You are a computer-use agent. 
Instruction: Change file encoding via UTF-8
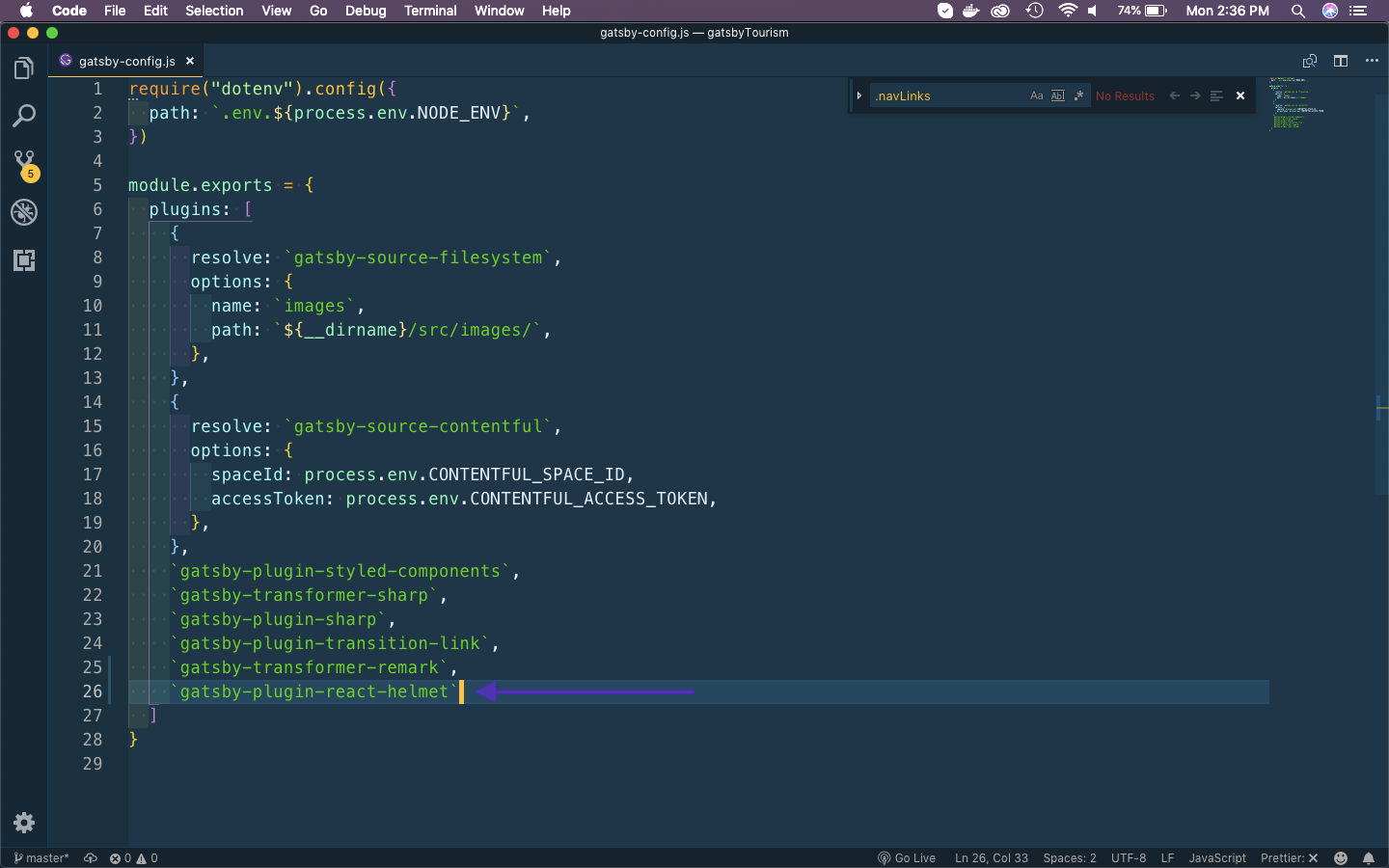point(1129,858)
